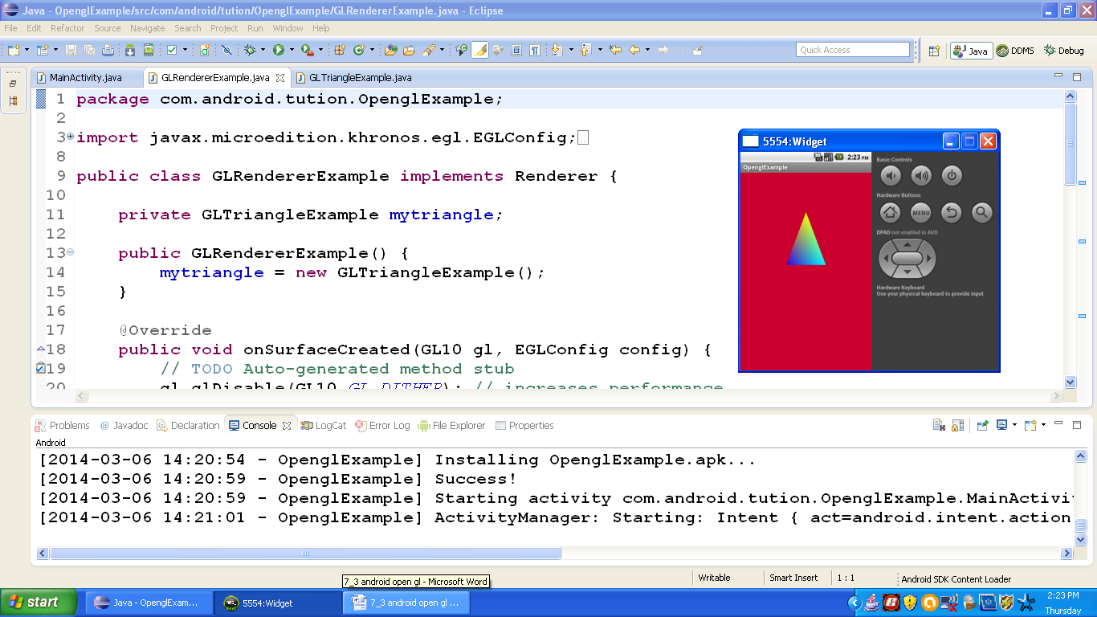Click the Save toolbar icon

point(71,50)
